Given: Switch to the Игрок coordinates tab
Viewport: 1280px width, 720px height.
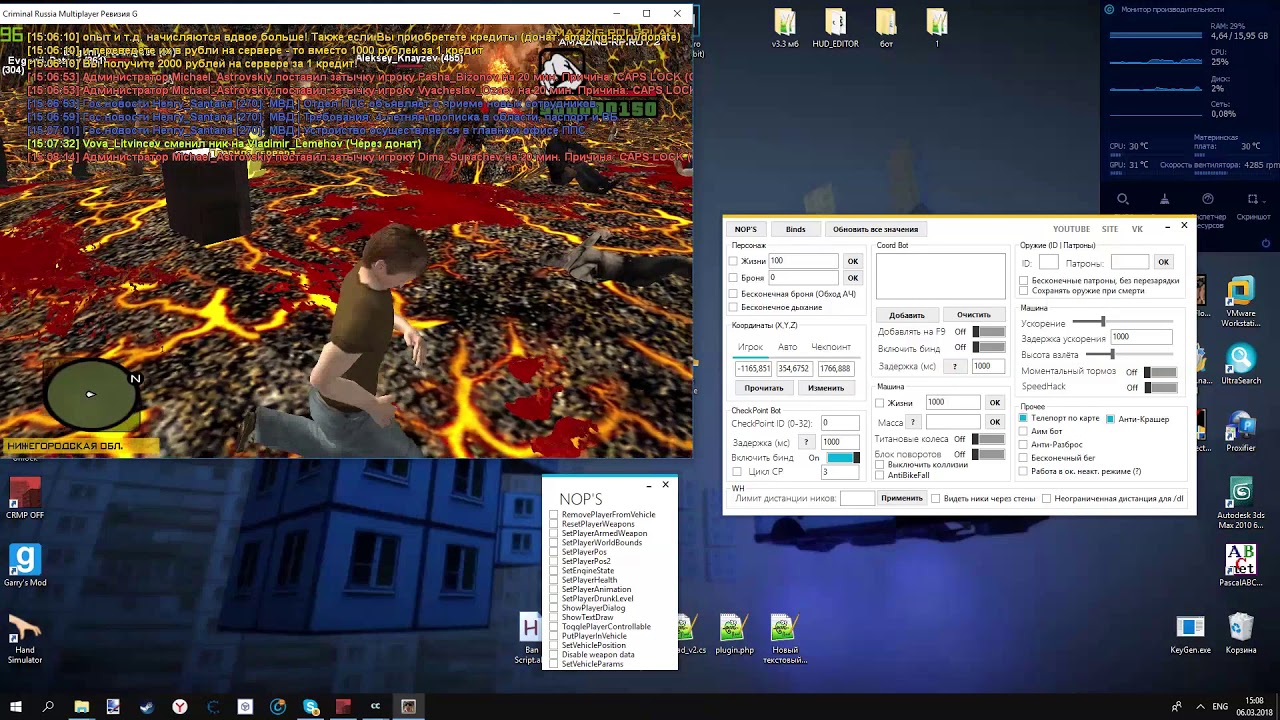Looking at the screenshot, I should point(750,347).
